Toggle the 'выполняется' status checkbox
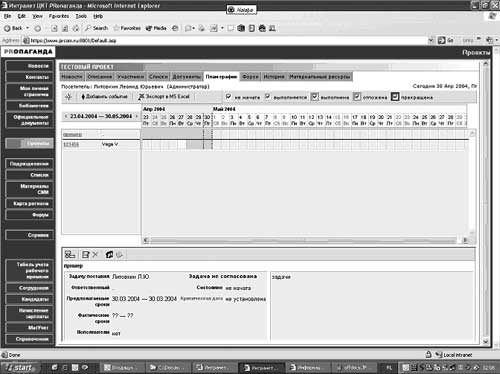 (267, 97)
